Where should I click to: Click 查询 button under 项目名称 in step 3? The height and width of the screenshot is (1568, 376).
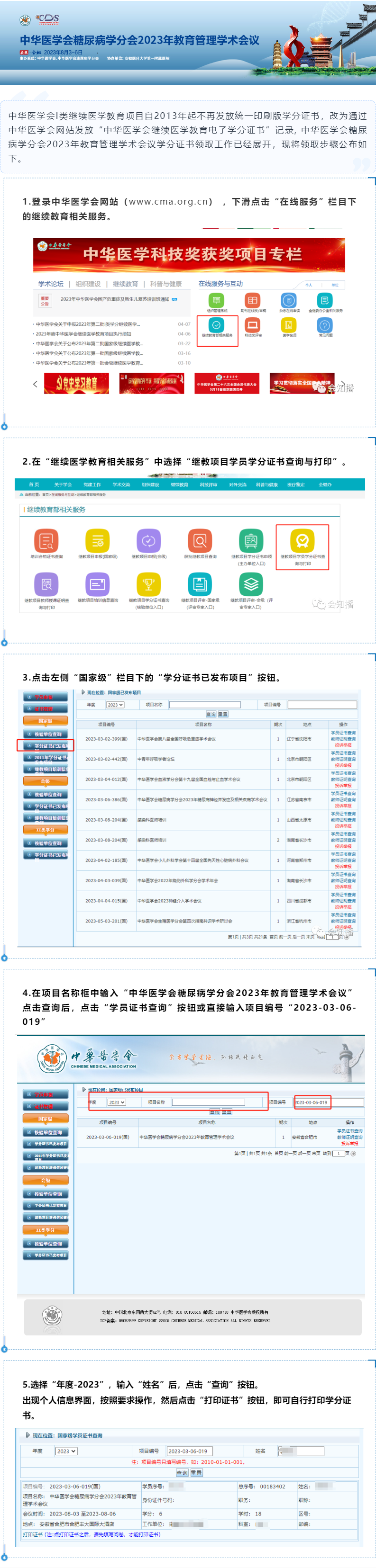tap(211, 714)
